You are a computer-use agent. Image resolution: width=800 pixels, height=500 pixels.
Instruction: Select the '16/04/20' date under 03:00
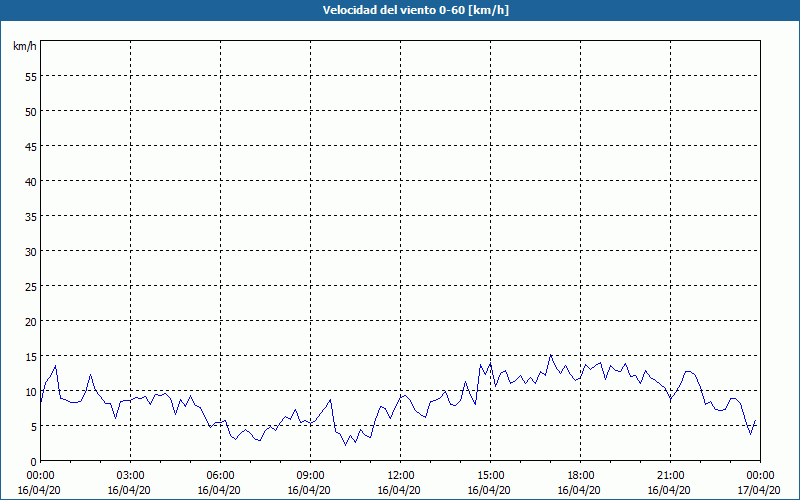[129, 490]
